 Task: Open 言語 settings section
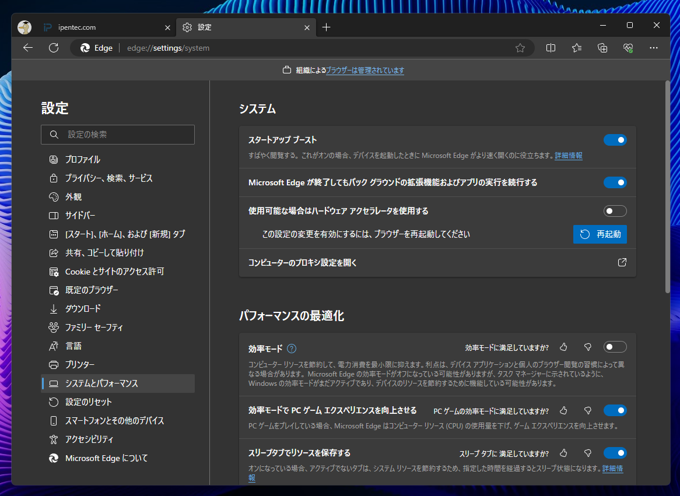coord(118,346)
